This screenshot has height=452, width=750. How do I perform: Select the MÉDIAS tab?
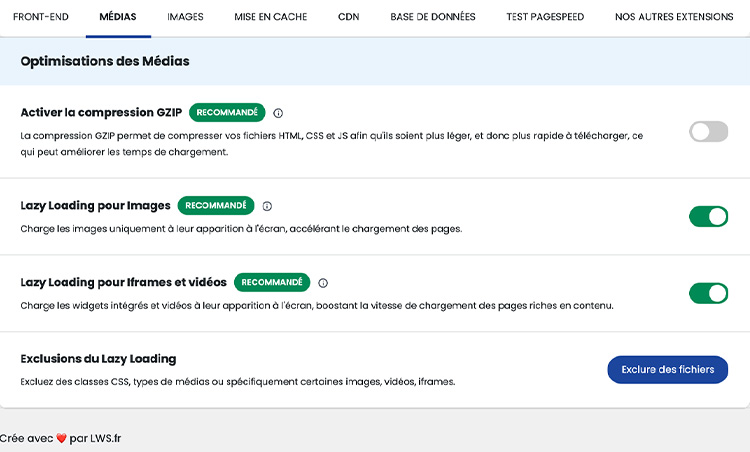pos(118,17)
